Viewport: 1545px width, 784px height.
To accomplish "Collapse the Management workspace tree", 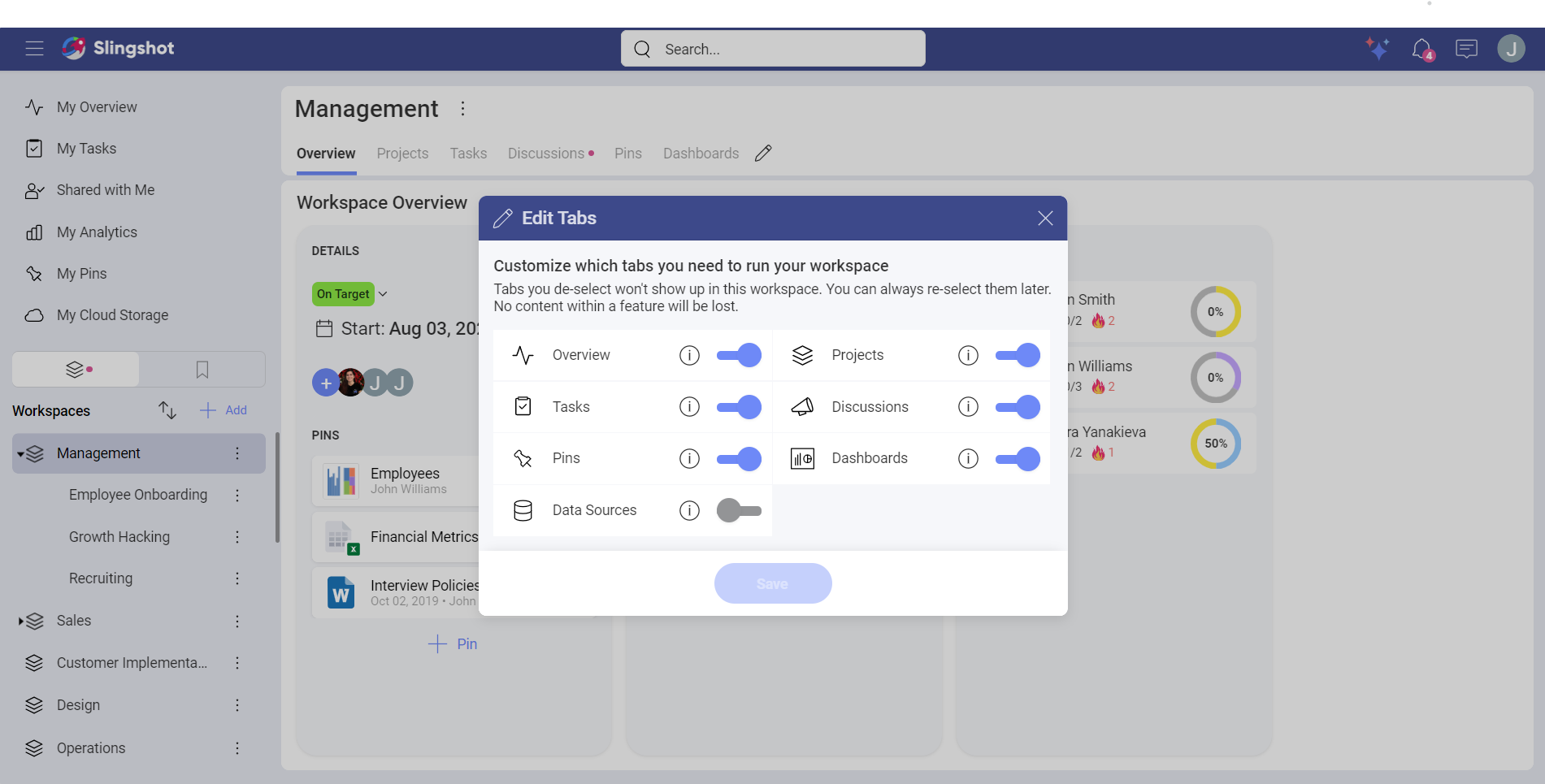I will (20, 454).
